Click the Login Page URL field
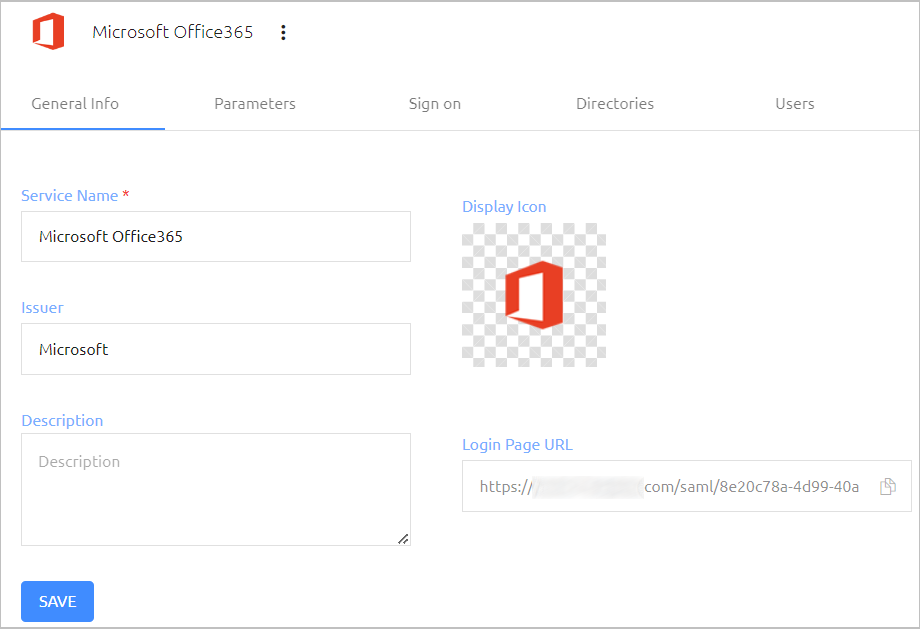The image size is (920, 629). [x=687, y=486]
